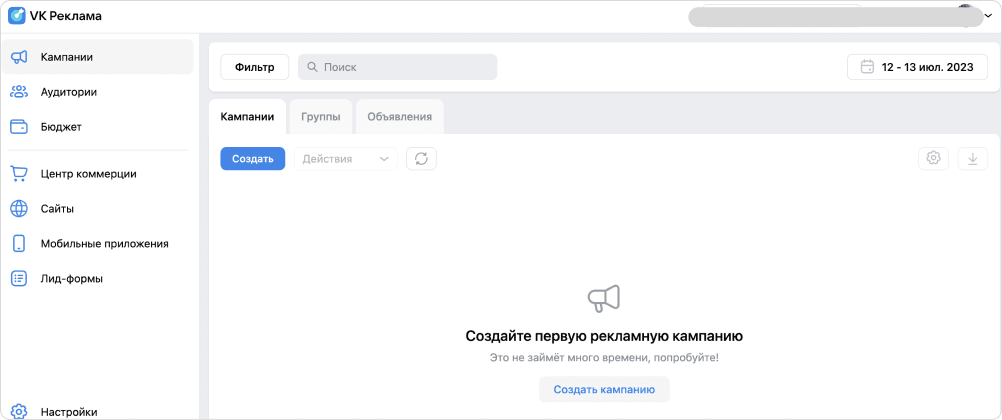Open table column settings gear
The height and width of the screenshot is (420, 1002).
(x=933, y=158)
